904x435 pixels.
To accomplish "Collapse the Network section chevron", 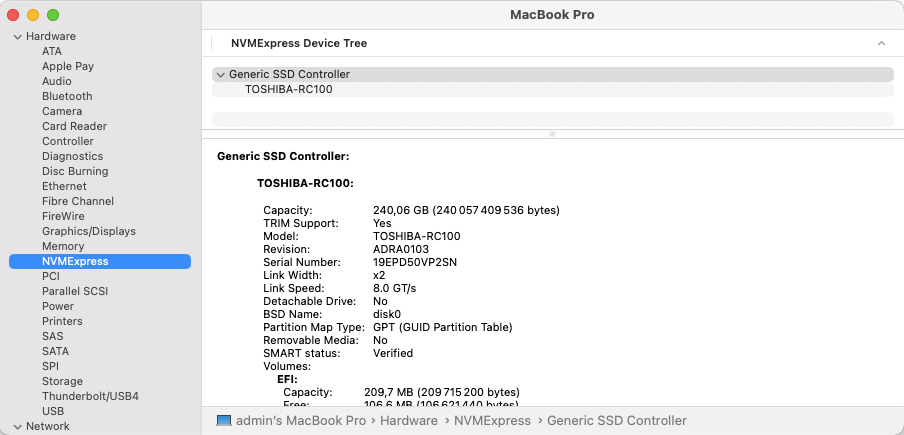I will click(18, 426).
